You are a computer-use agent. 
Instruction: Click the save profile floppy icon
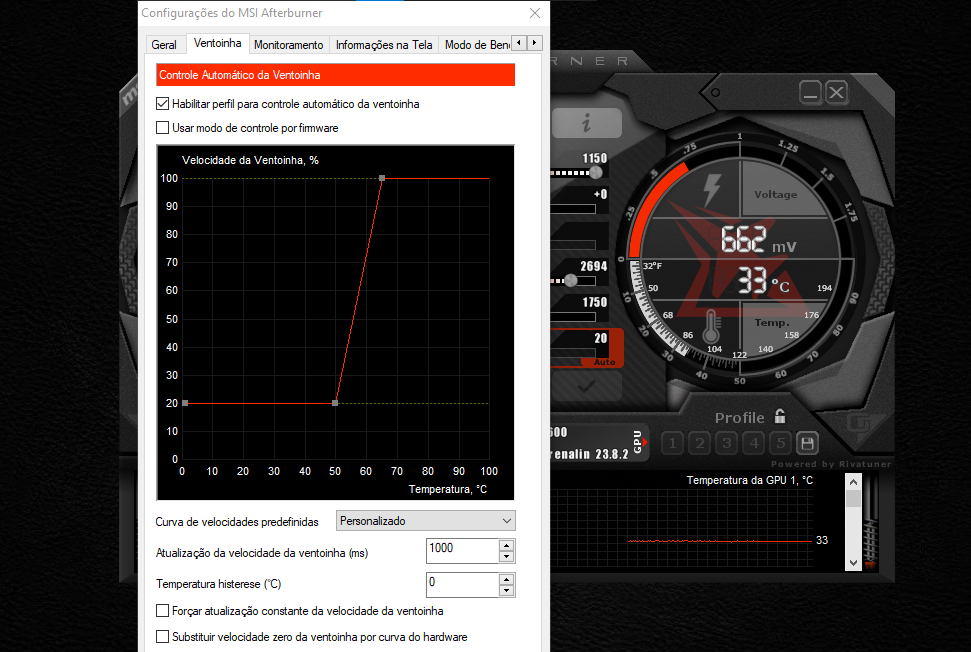807,443
